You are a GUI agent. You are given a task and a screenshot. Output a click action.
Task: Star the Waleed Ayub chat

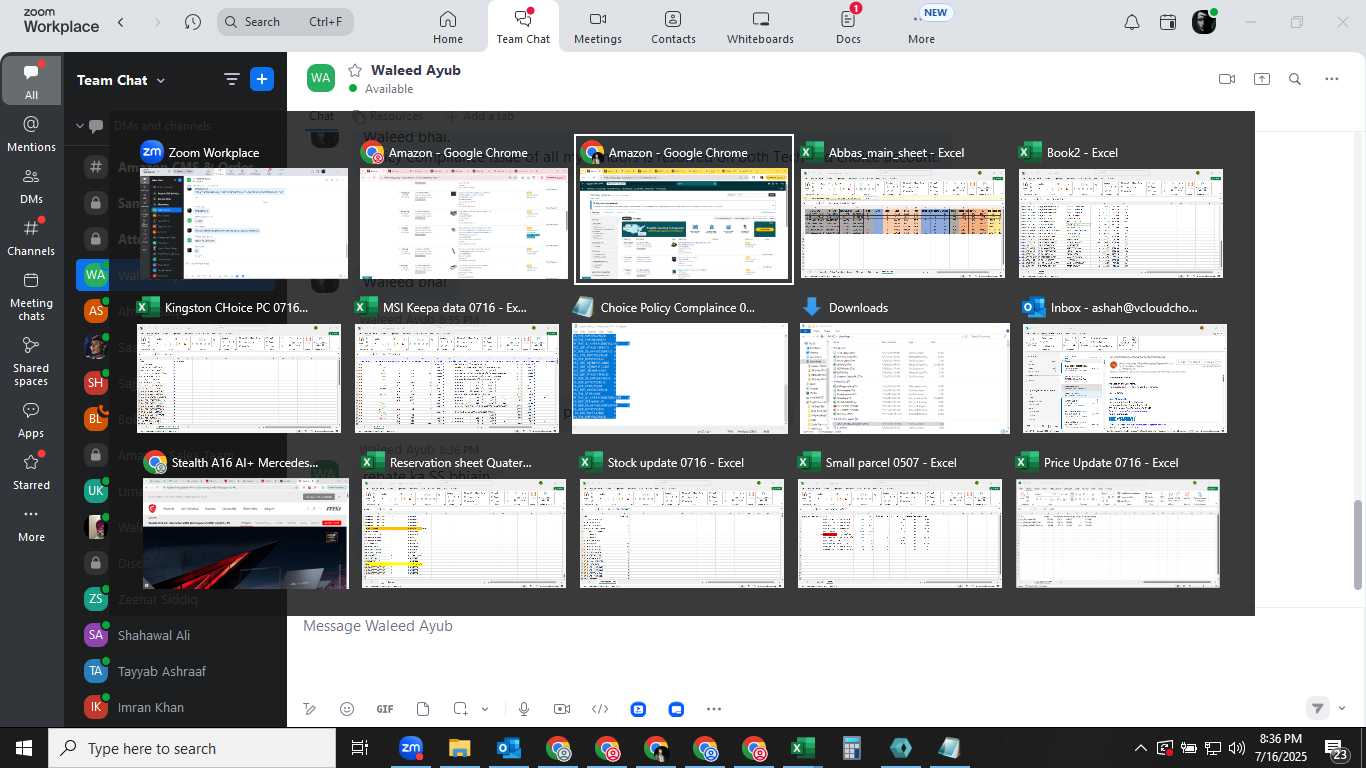[355, 71]
